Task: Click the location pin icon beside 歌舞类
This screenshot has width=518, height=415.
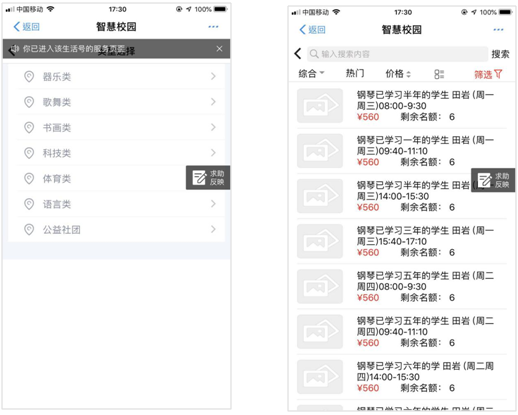Action: click(29, 102)
